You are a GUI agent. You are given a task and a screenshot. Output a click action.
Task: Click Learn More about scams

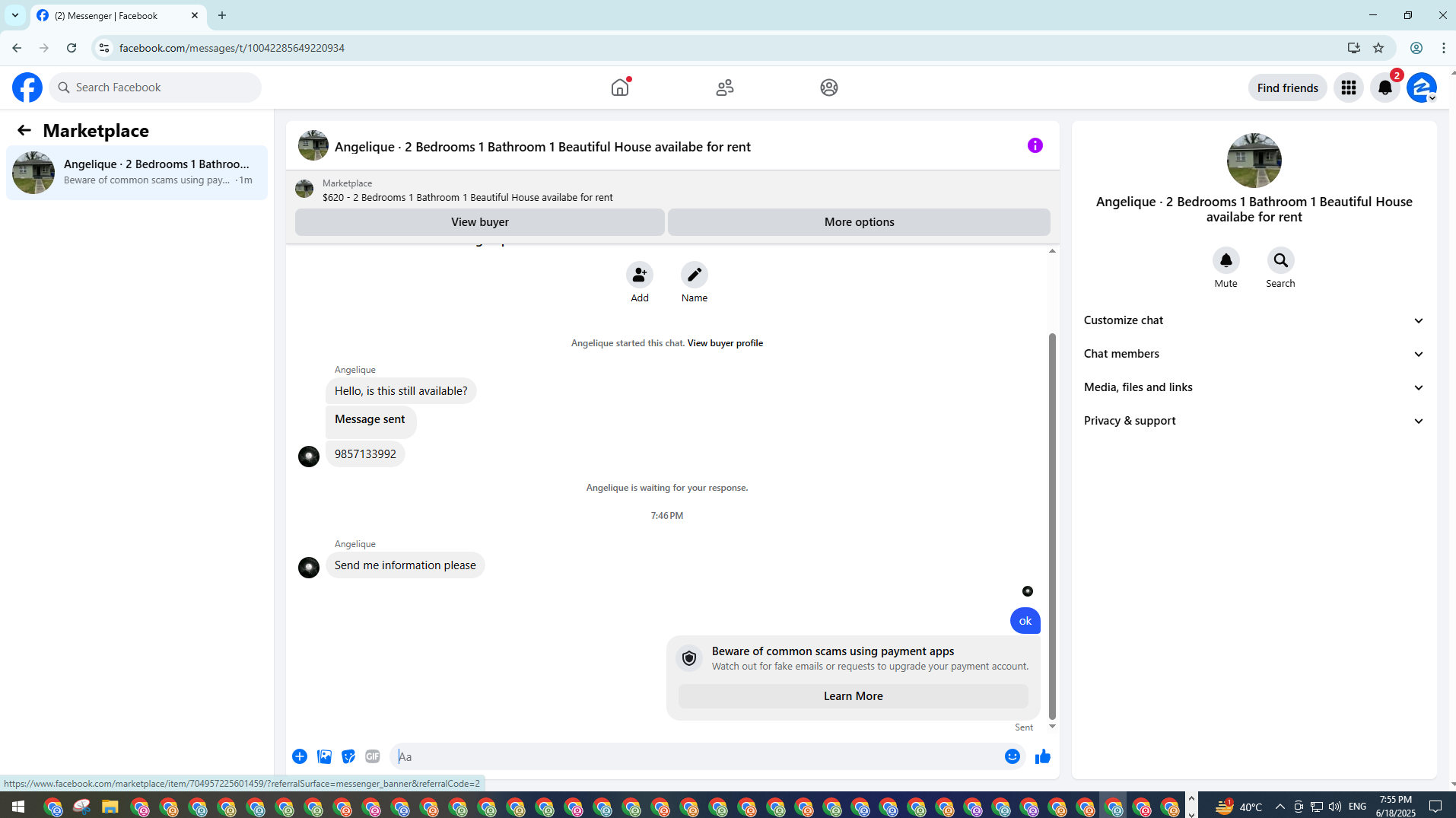tap(853, 696)
